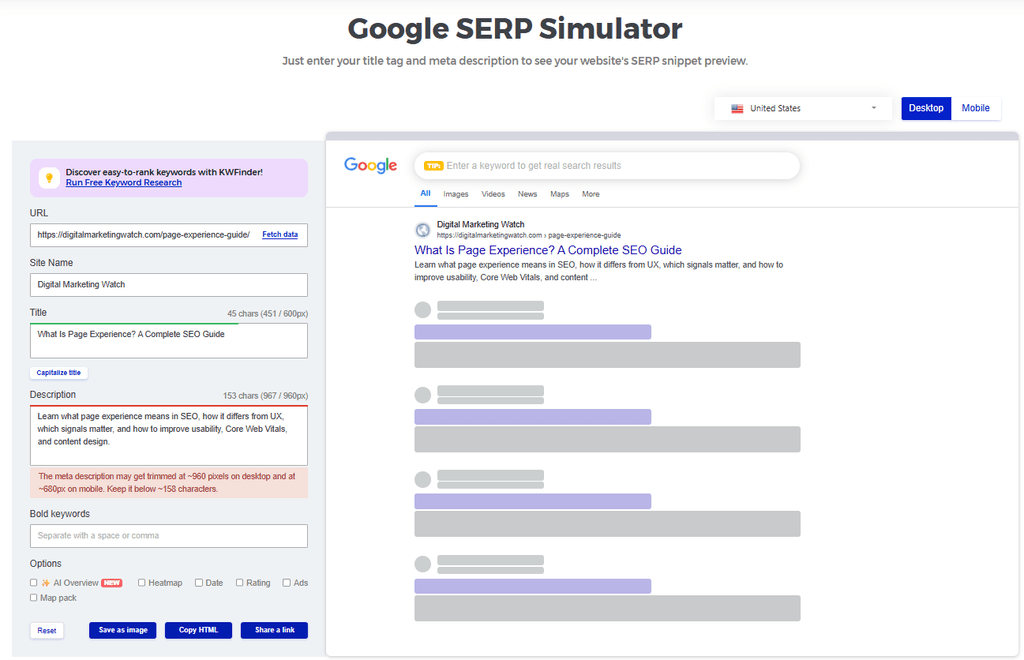This screenshot has width=1024, height=660.
Task: Enable the AI Overview checkbox
Action: coord(33,582)
